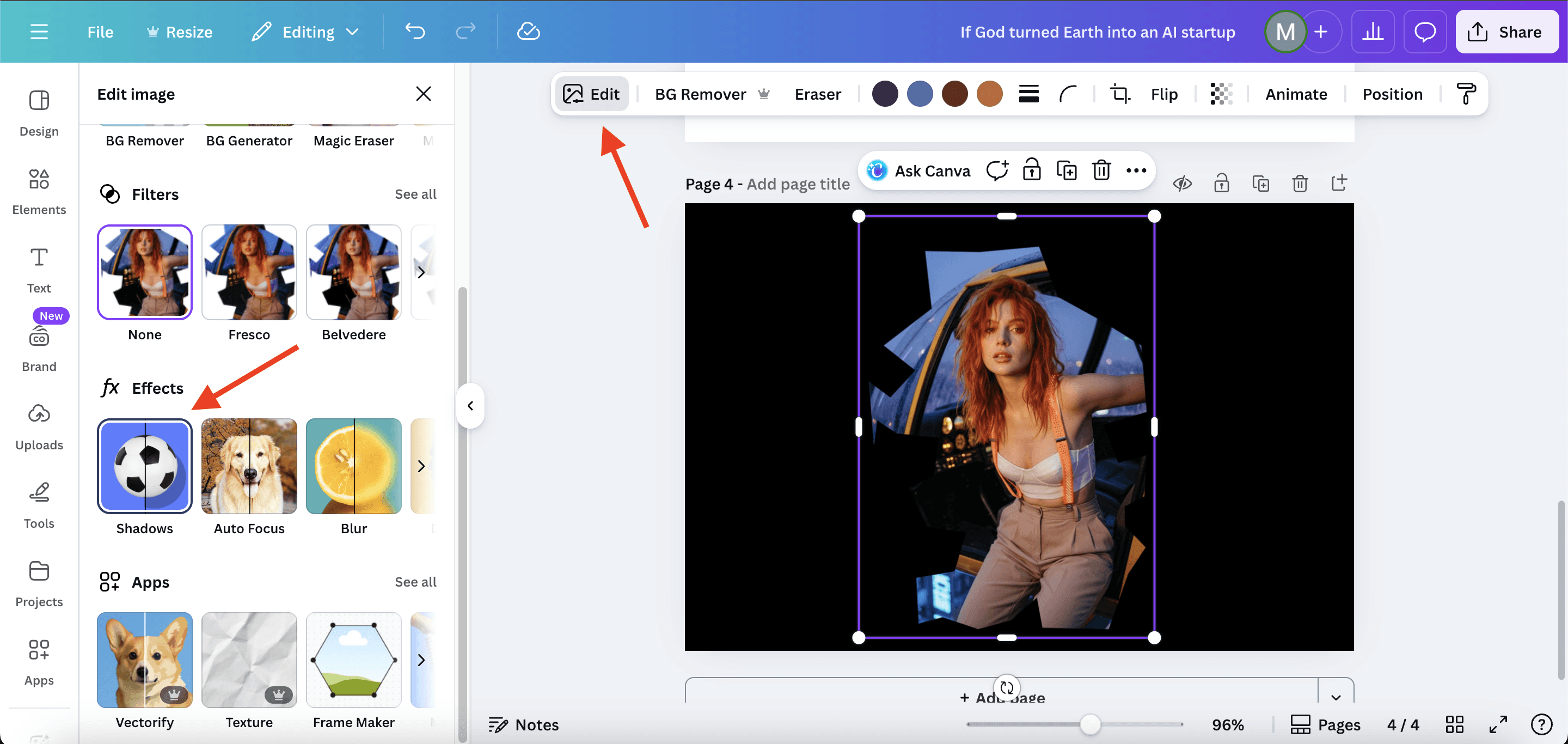The image size is (1568, 744).
Task: Click See all next to Filters
Action: pyautogui.click(x=415, y=193)
